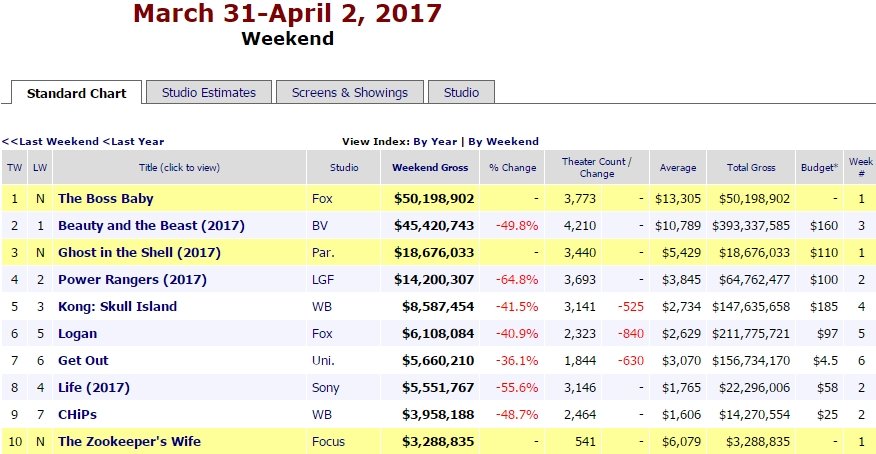The image size is (876, 454).
Task: Open the Logan movie link
Action: tap(78, 333)
